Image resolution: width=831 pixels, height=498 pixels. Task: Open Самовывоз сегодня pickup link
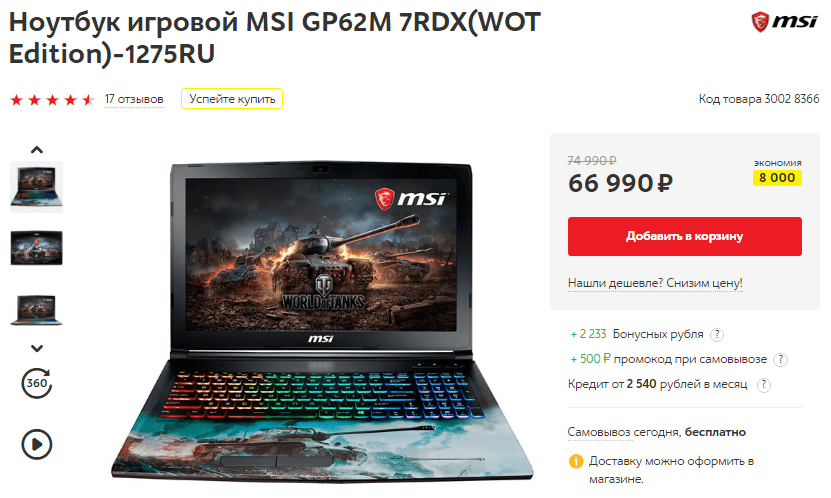[x=623, y=432]
